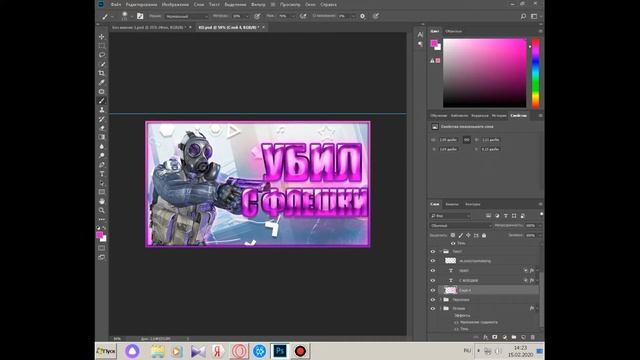Select the Lasso tool
The image size is (640, 360).
(102, 55)
